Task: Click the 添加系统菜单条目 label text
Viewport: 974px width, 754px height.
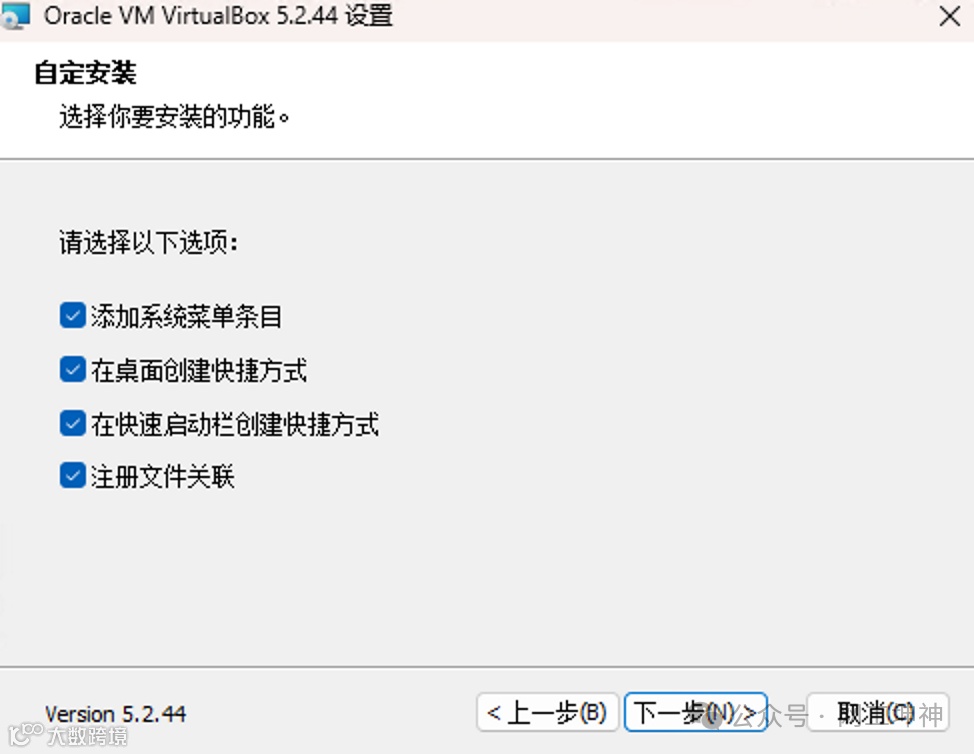Action: 186,316
